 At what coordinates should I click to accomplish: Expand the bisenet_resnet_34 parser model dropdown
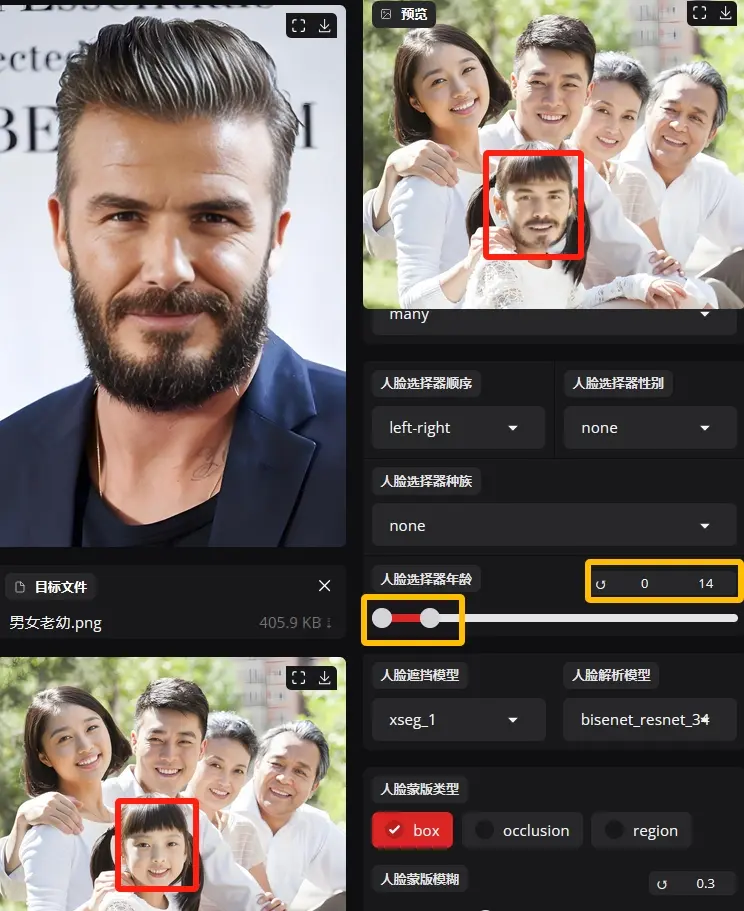pos(649,720)
